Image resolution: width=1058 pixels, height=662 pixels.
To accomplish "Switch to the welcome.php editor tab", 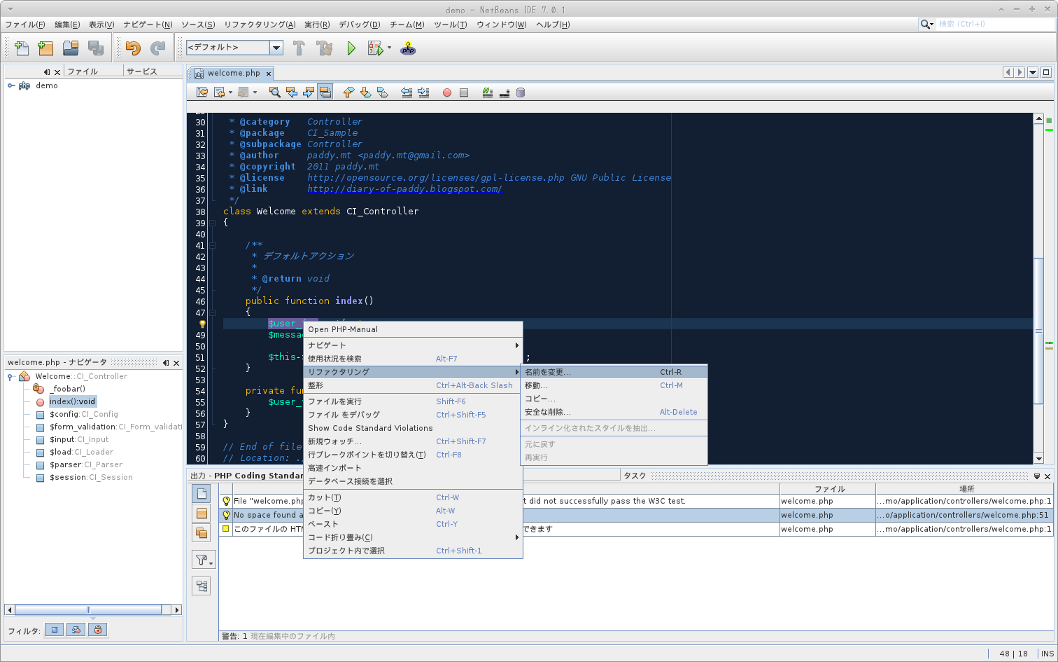I will click(x=233, y=73).
